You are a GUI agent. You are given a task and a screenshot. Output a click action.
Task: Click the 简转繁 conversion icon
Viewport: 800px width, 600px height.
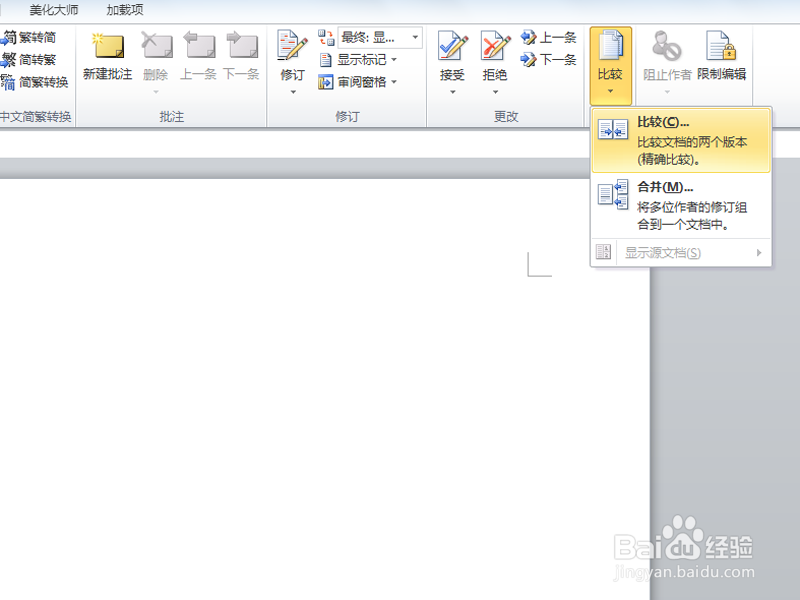pos(8,60)
